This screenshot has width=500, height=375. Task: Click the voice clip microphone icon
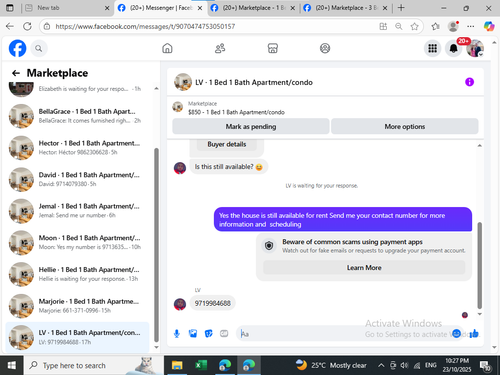coord(177,333)
